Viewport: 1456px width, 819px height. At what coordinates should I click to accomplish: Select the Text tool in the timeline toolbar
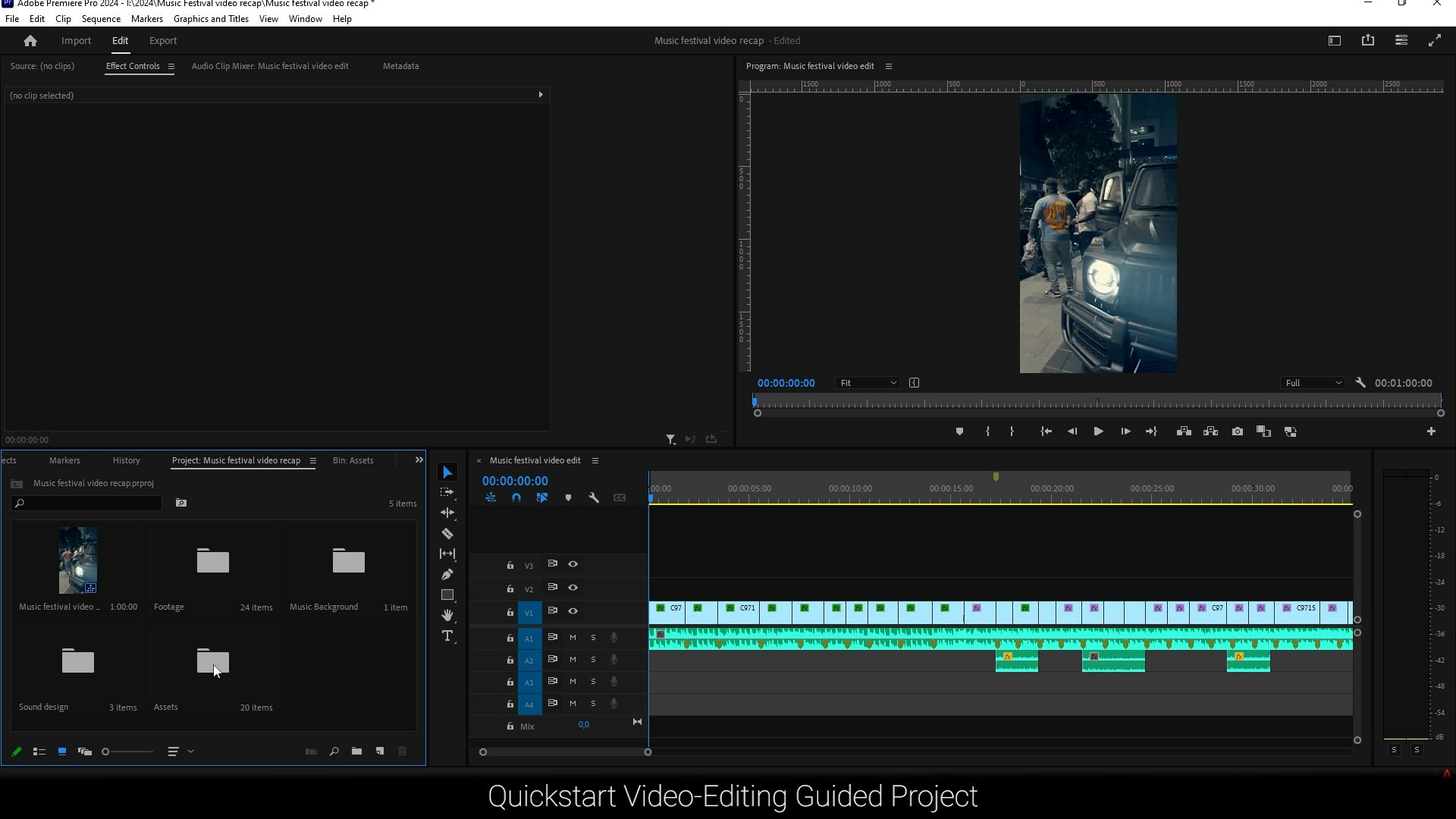pyautogui.click(x=447, y=636)
